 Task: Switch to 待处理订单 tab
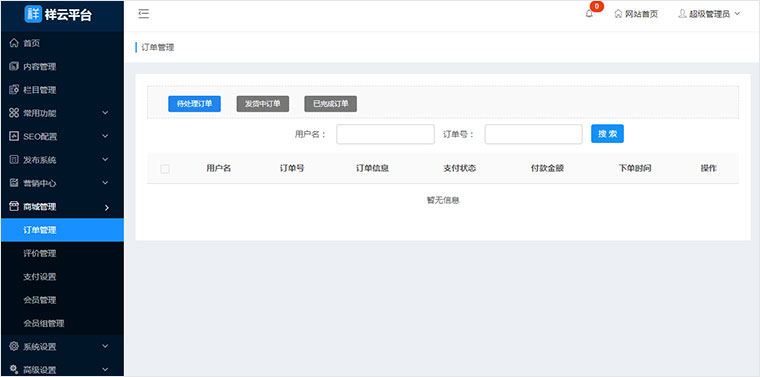pyautogui.click(x=194, y=104)
